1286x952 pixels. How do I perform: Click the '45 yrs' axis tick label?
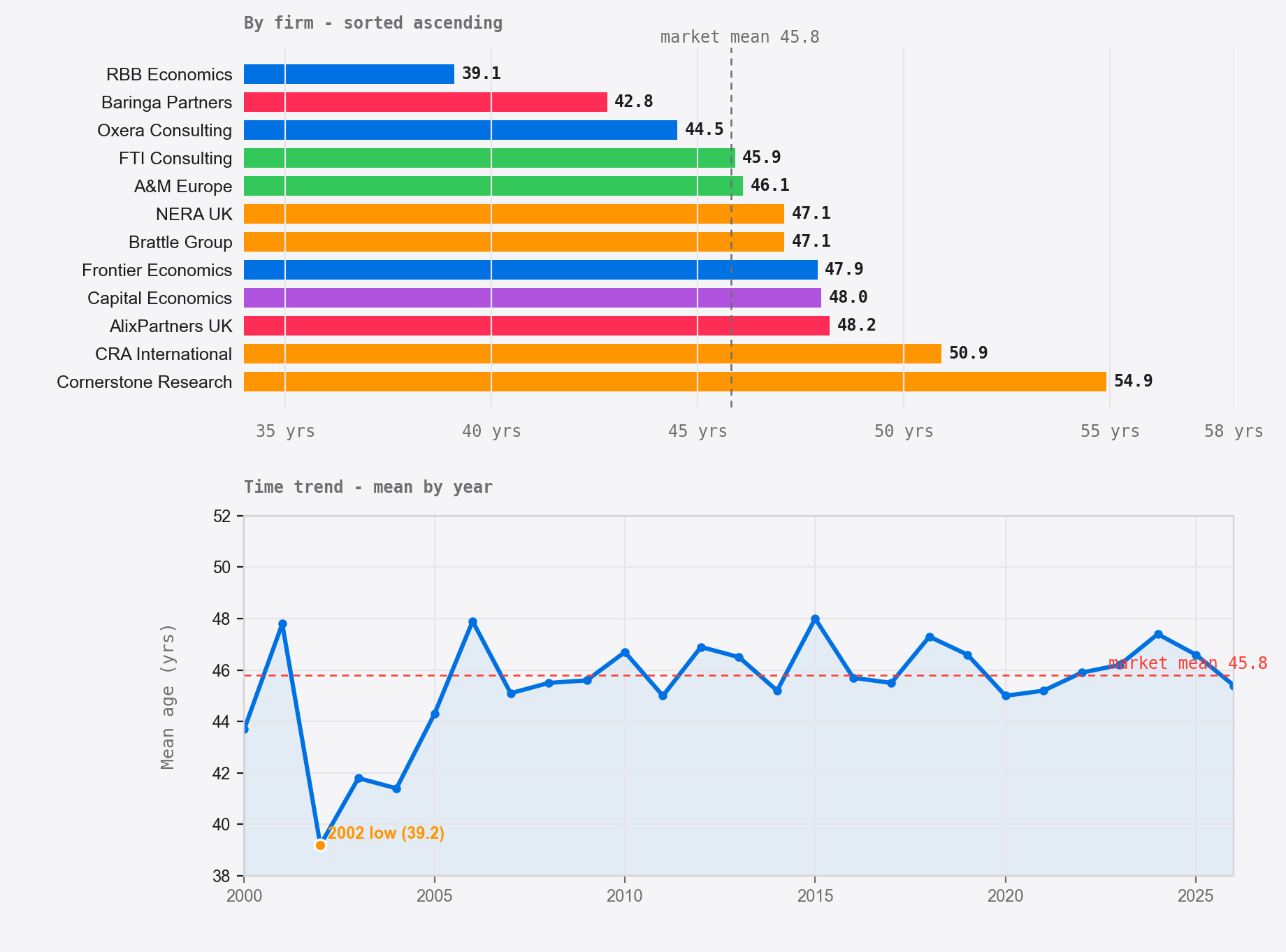[x=698, y=431]
